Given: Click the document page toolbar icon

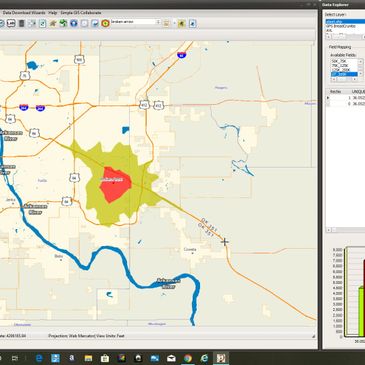Looking at the screenshot, I should pyautogui.click(x=43, y=23).
